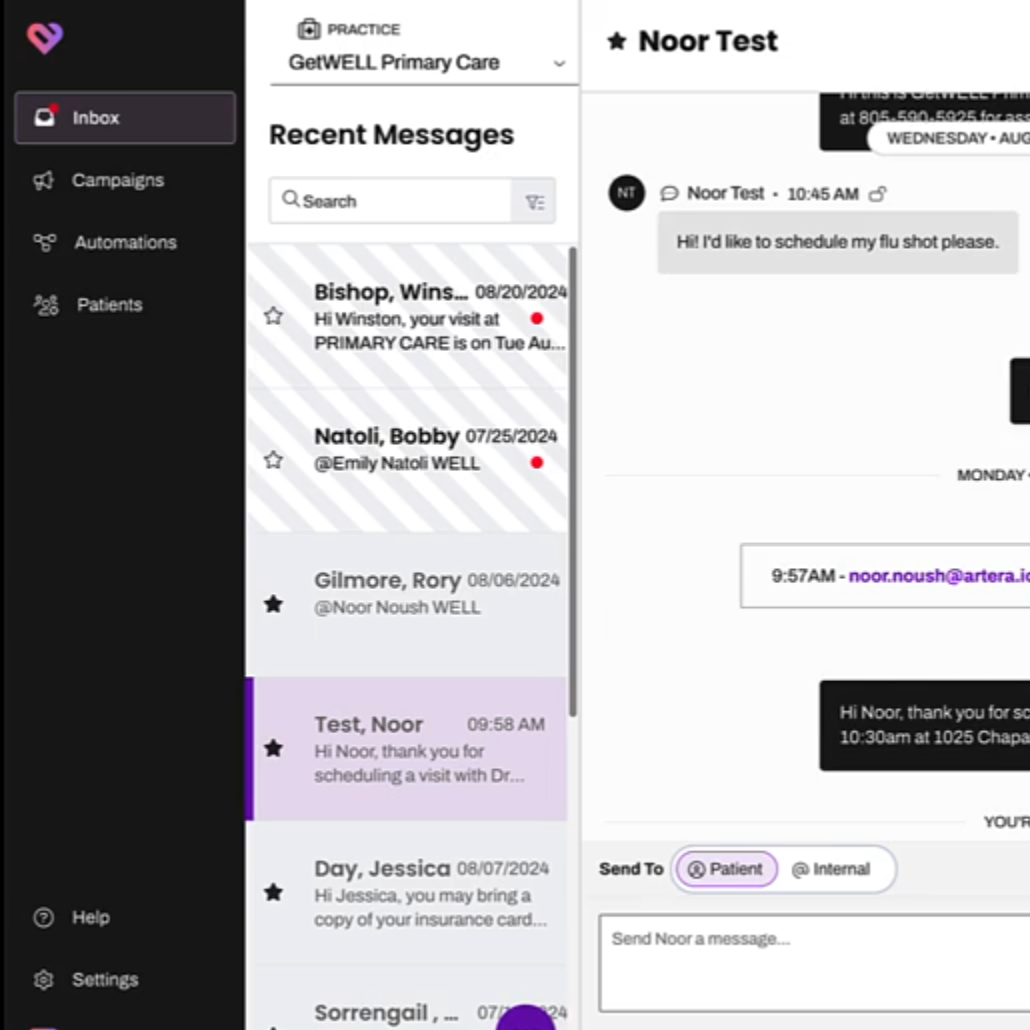
Task: Select Patient as message recipient
Action: (x=726, y=869)
